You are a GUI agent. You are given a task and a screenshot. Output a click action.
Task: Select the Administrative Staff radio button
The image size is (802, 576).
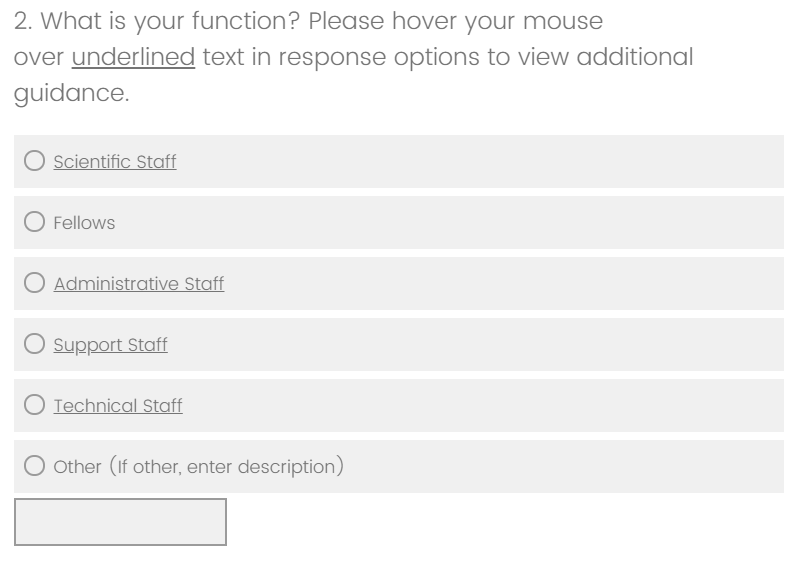point(35,284)
